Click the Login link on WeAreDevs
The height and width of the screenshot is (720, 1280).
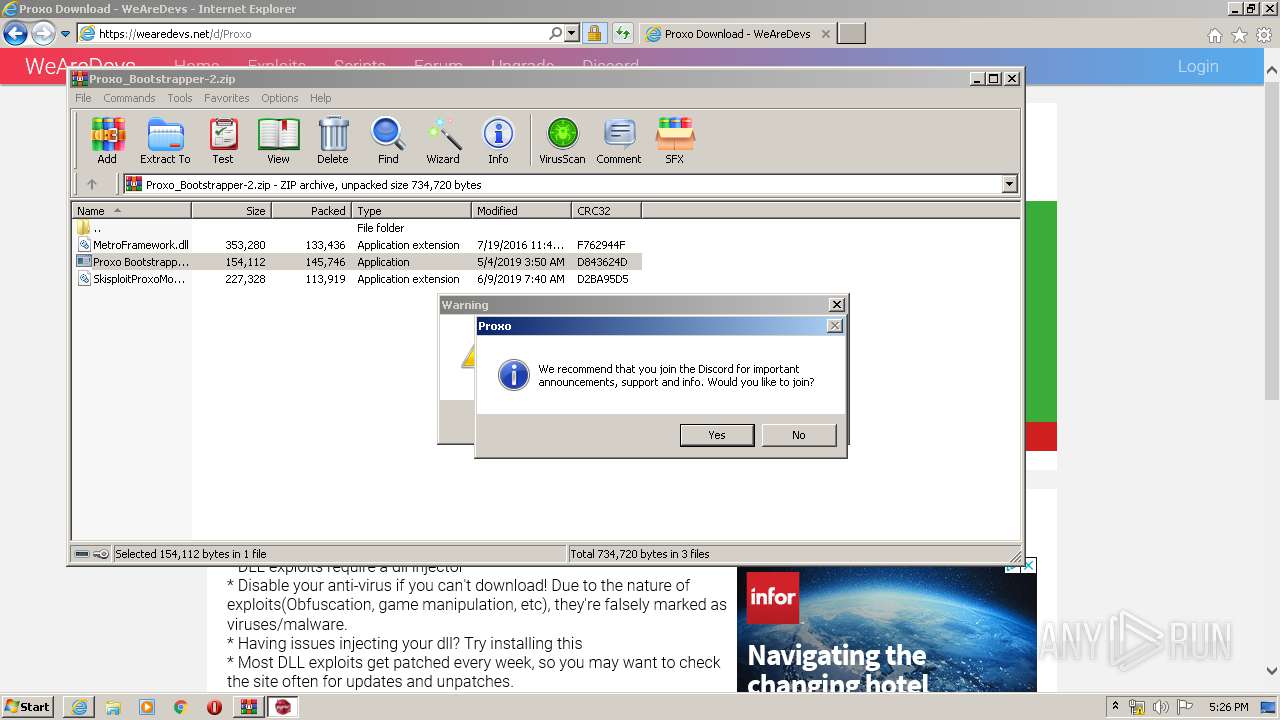(x=1198, y=66)
